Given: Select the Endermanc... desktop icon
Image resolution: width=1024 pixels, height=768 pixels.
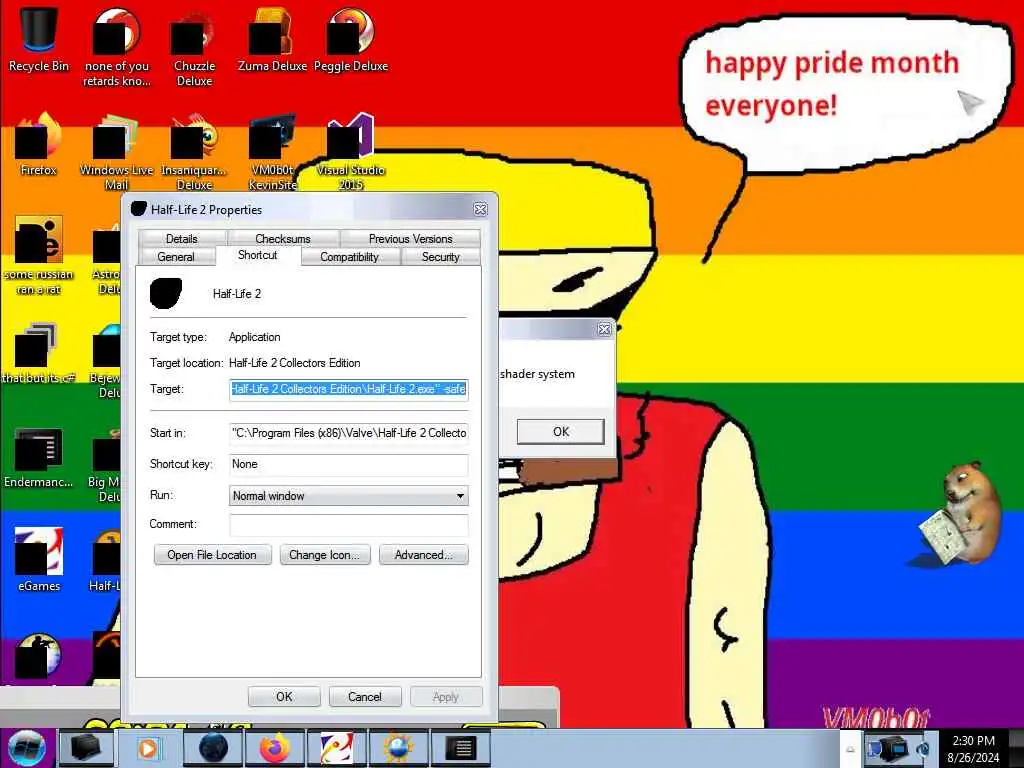Looking at the screenshot, I should click(x=39, y=457).
